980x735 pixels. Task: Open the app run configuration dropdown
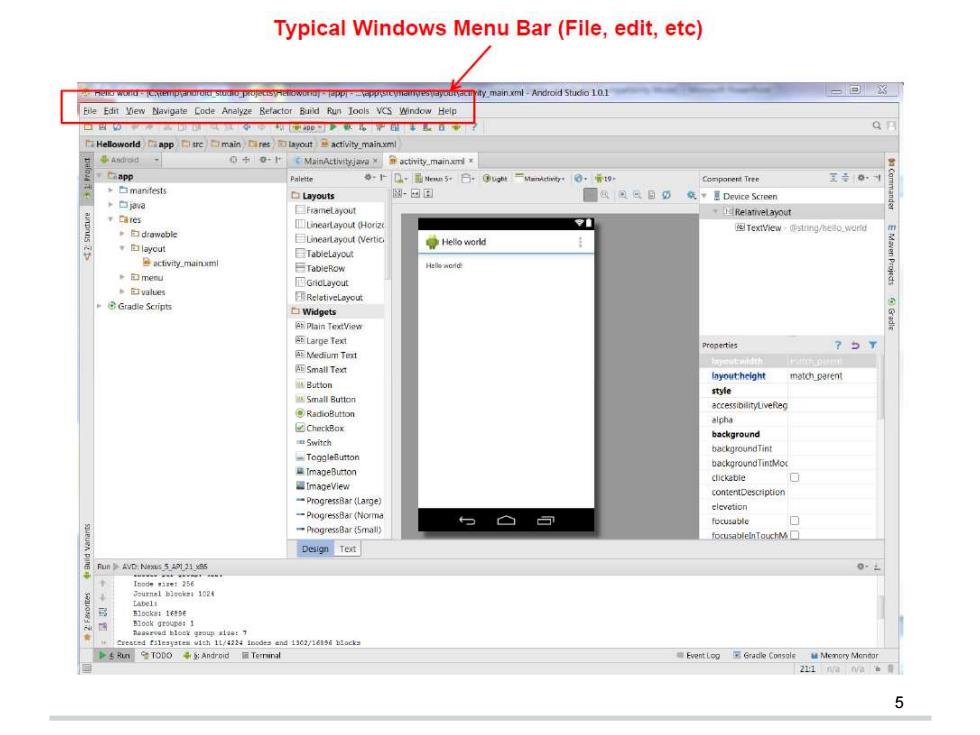[306, 127]
